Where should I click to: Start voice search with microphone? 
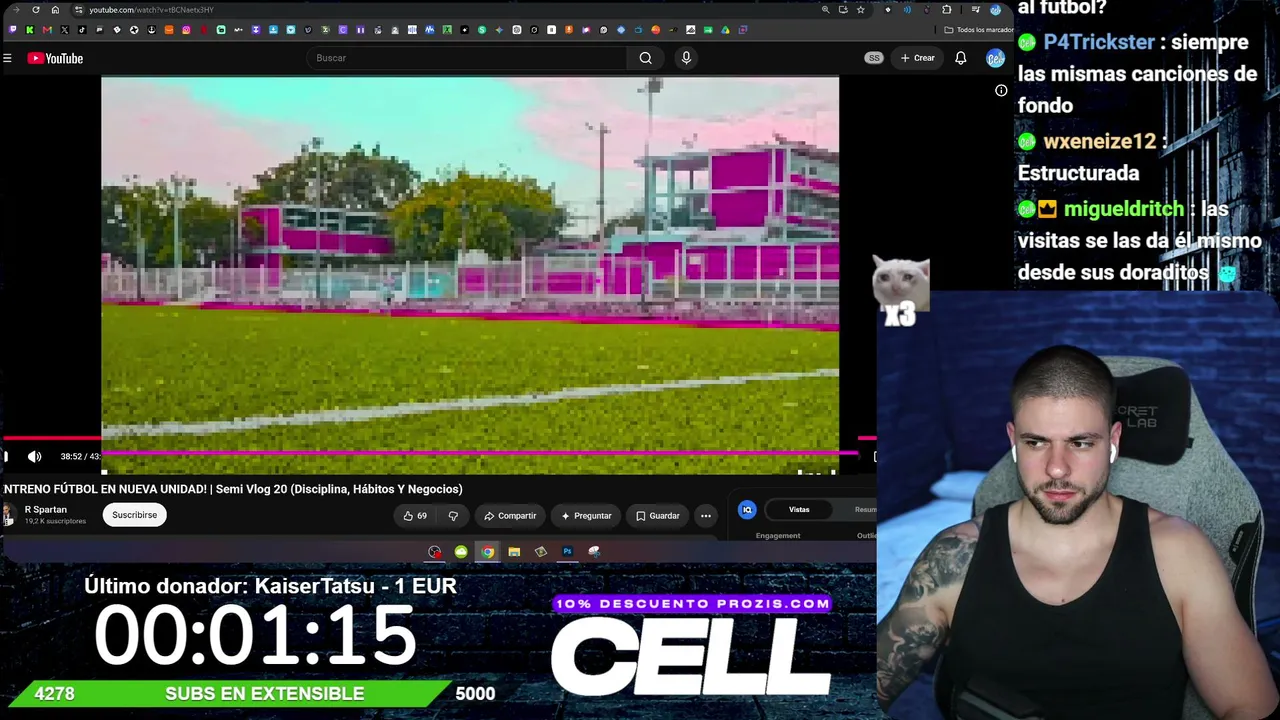(x=686, y=58)
